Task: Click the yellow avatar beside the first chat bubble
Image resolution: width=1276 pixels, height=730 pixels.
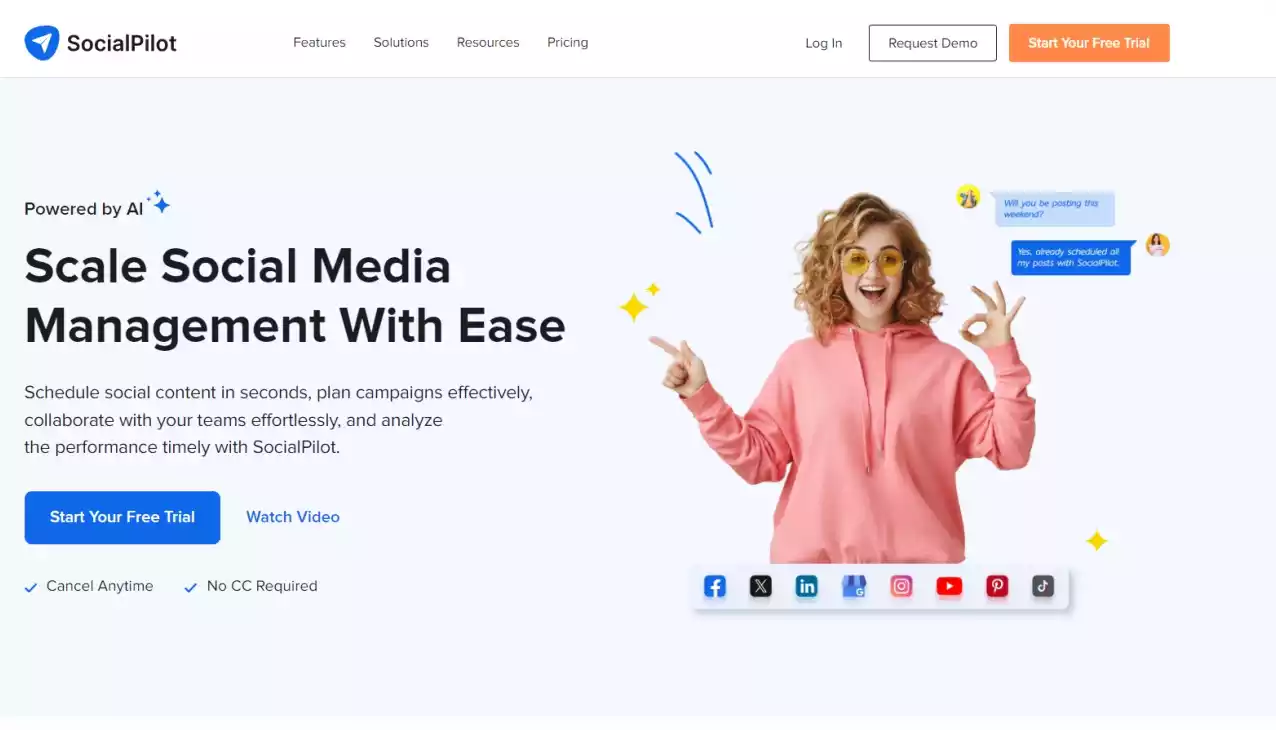Action: pos(968,197)
